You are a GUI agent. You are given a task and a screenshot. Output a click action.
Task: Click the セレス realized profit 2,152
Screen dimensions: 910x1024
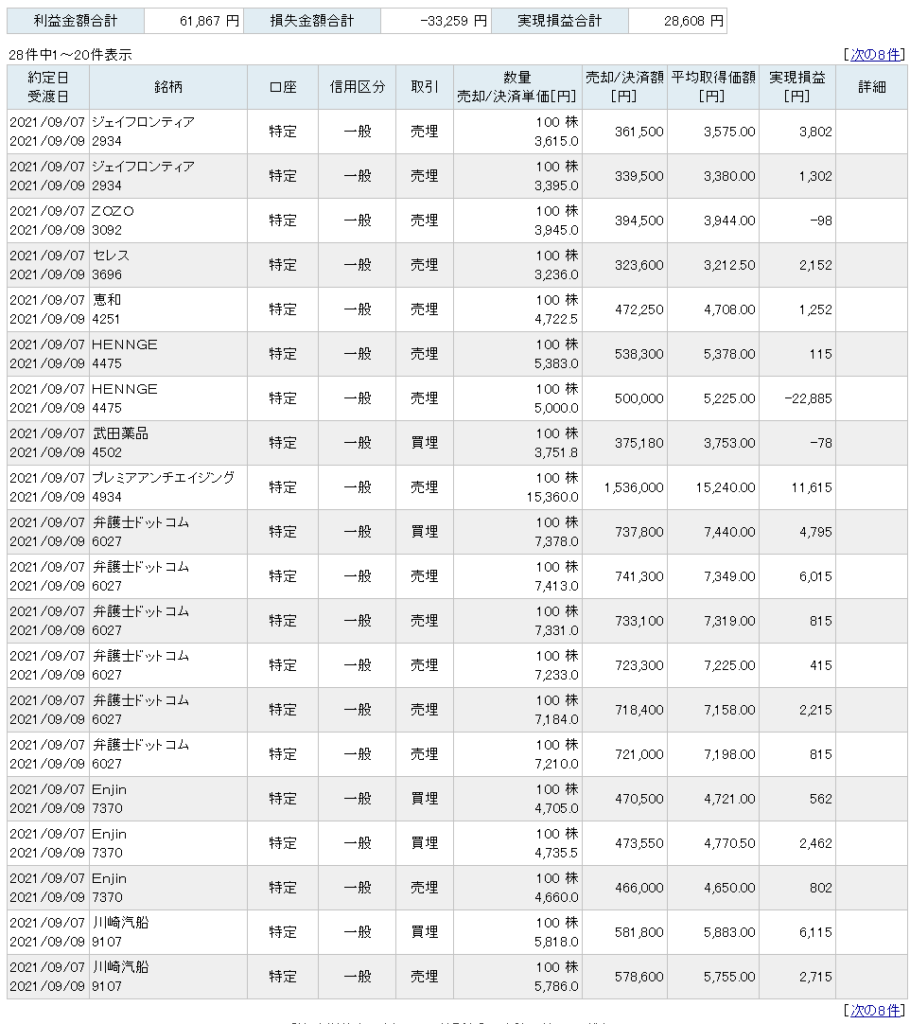815,265
